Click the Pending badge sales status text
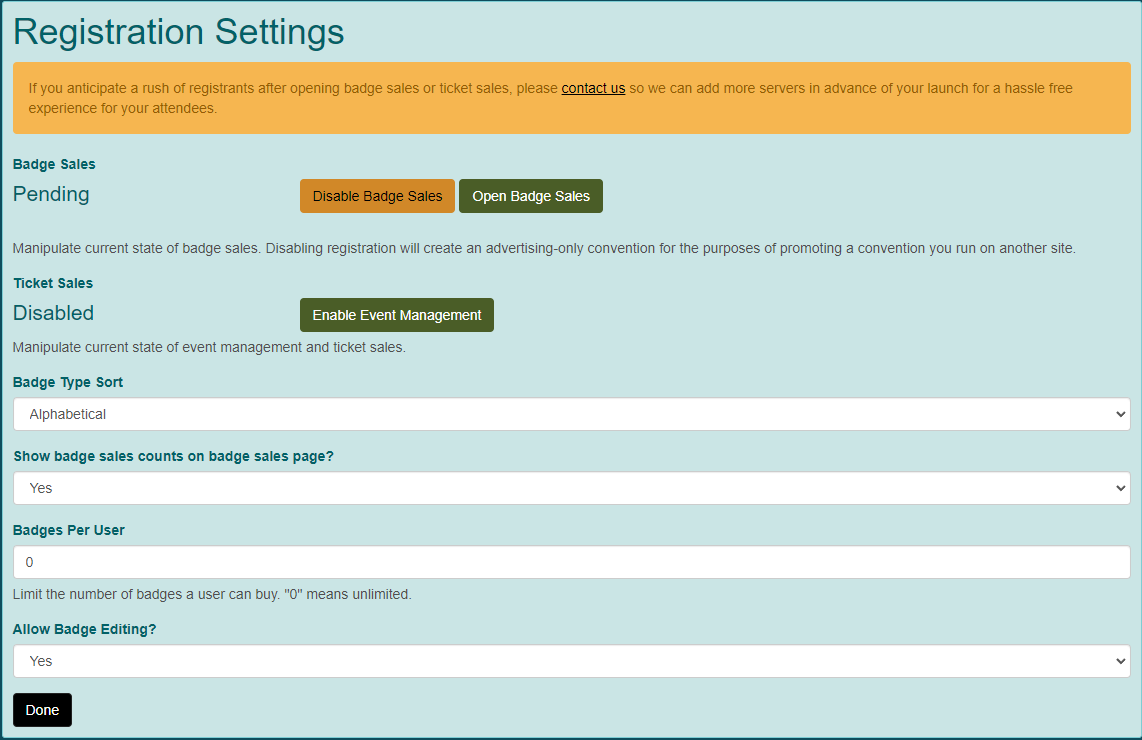Image resolution: width=1142 pixels, height=740 pixels. [x=51, y=194]
